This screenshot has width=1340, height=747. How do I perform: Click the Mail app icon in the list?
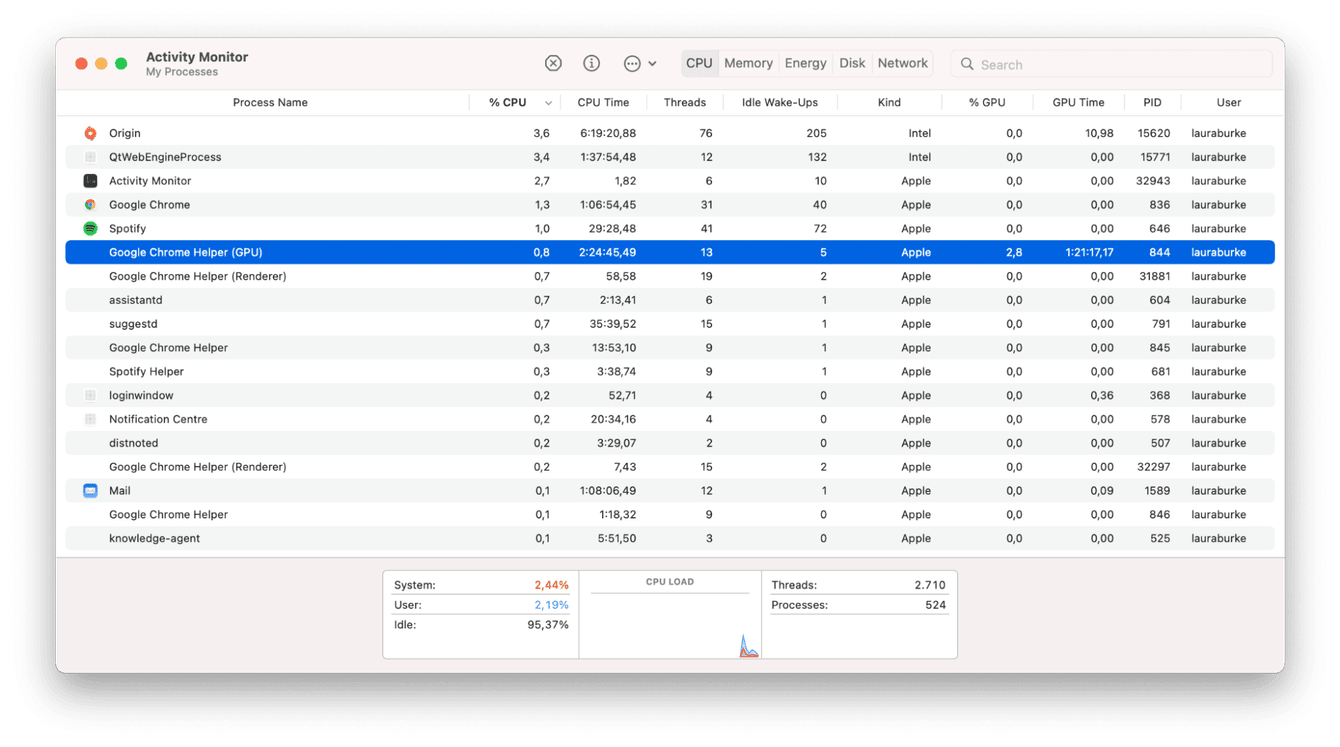click(x=88, y=490)
